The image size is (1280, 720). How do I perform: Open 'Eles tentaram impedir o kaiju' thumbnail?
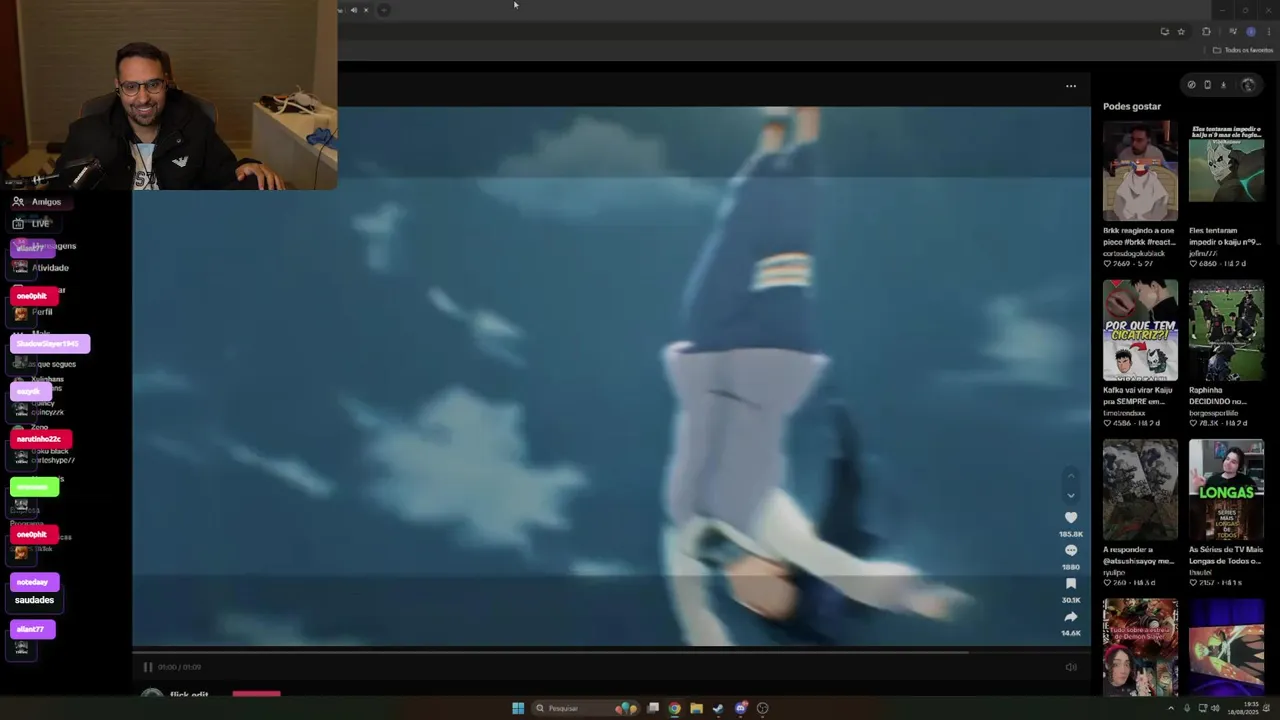[1226, 171]
